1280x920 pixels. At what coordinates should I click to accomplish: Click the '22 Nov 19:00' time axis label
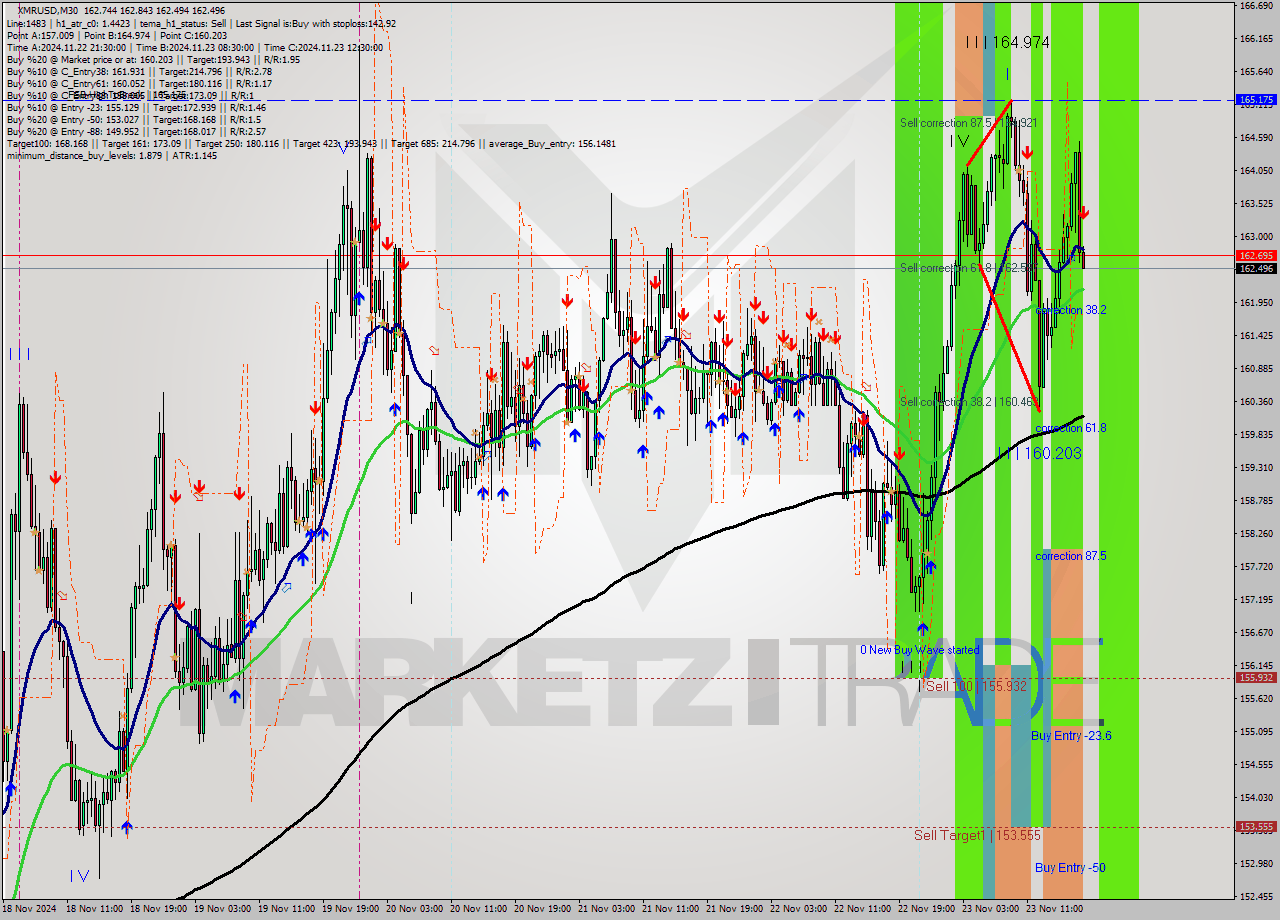[926, 909]
